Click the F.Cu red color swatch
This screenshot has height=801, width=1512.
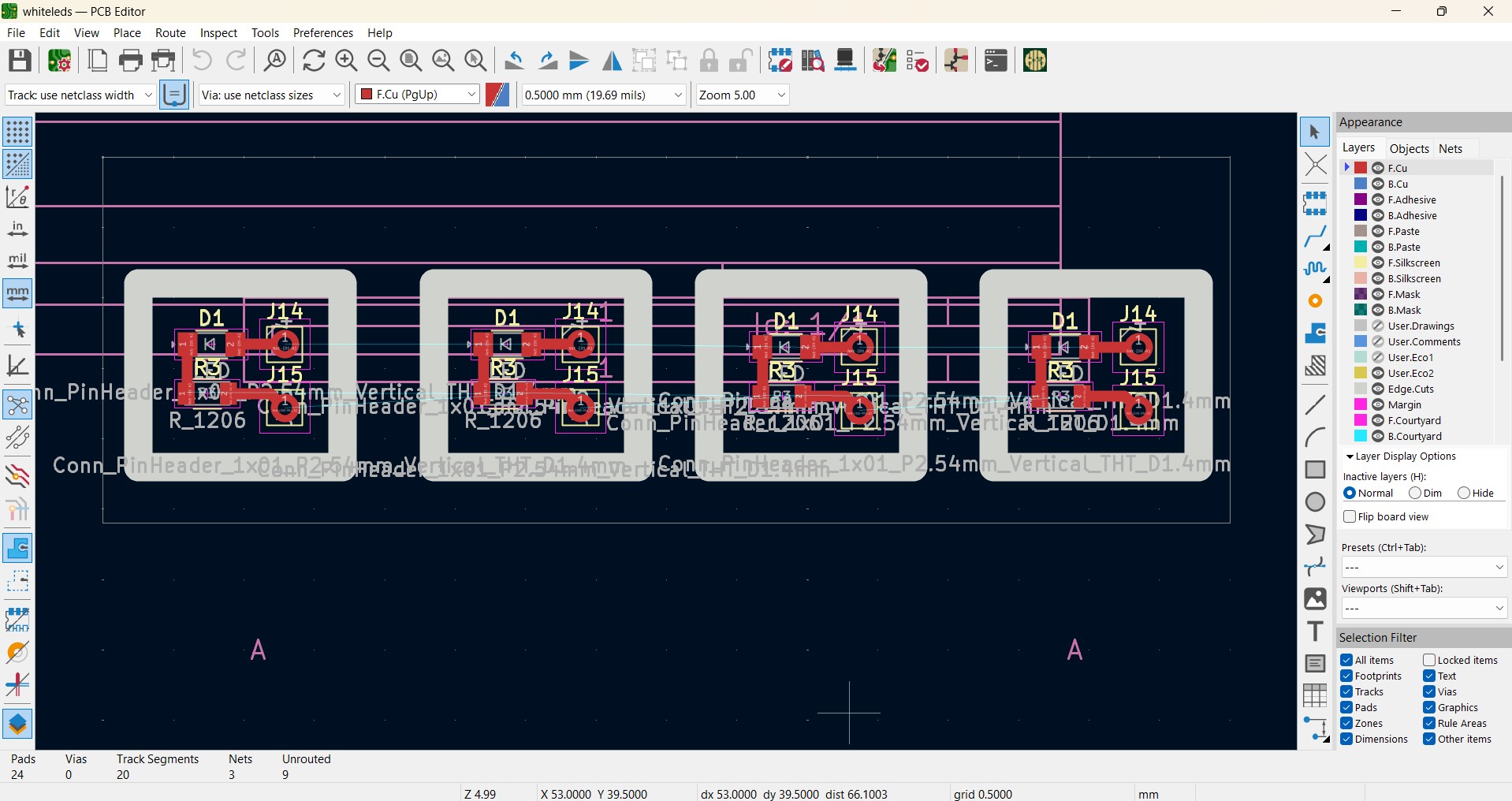[x=1361, y=168]
